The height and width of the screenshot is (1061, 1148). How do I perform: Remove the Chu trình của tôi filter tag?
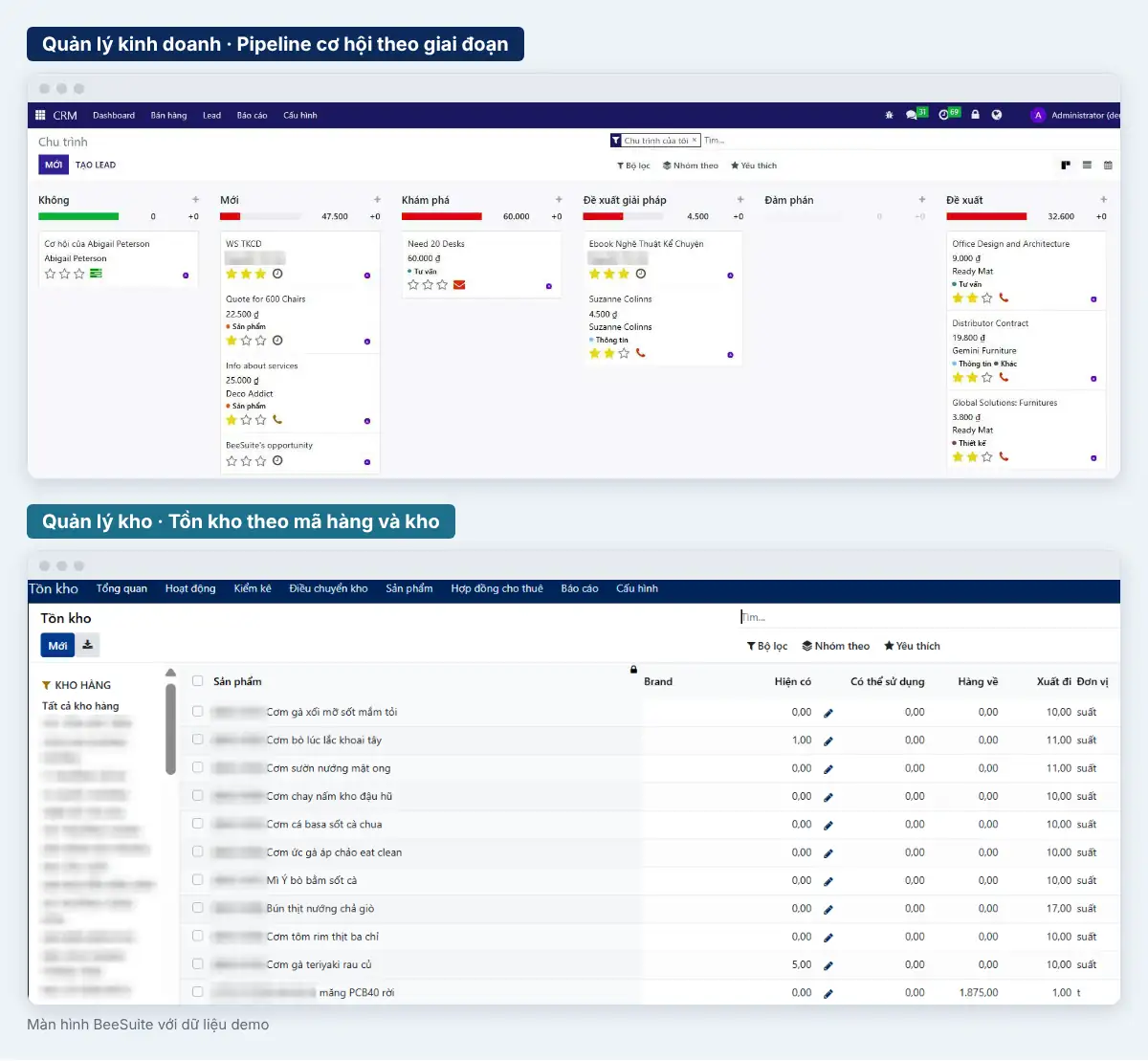(695, 141)
